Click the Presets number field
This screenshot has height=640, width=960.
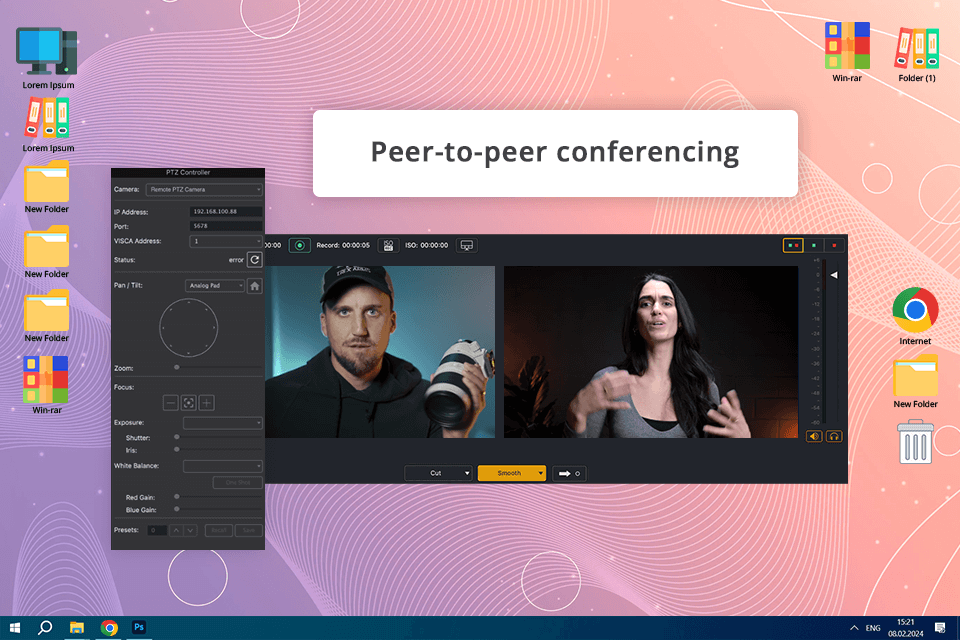coord(157,530)
